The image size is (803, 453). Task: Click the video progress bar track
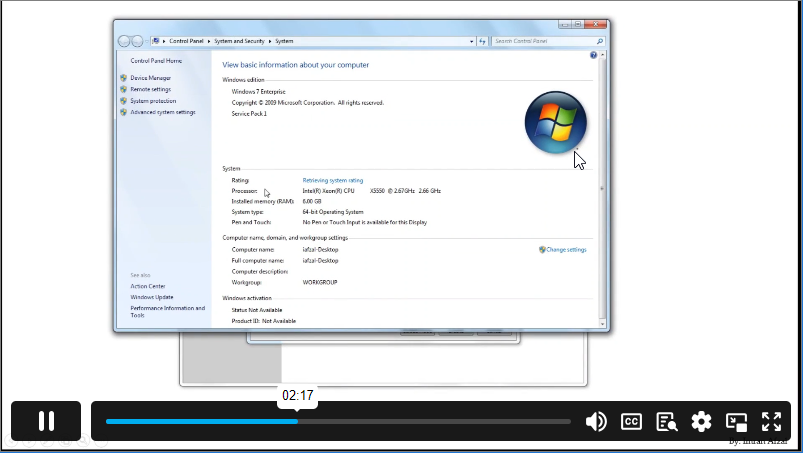click(338, 421)
